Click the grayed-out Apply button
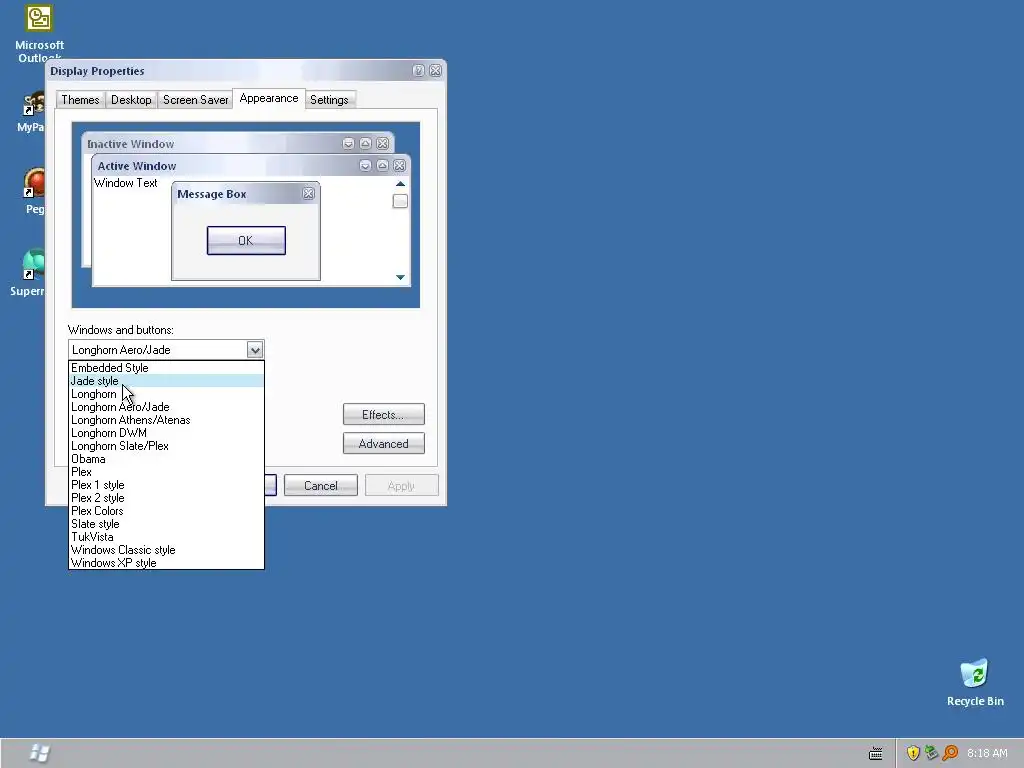Screen dimensions: 1024x768 [x=401, y=486]
